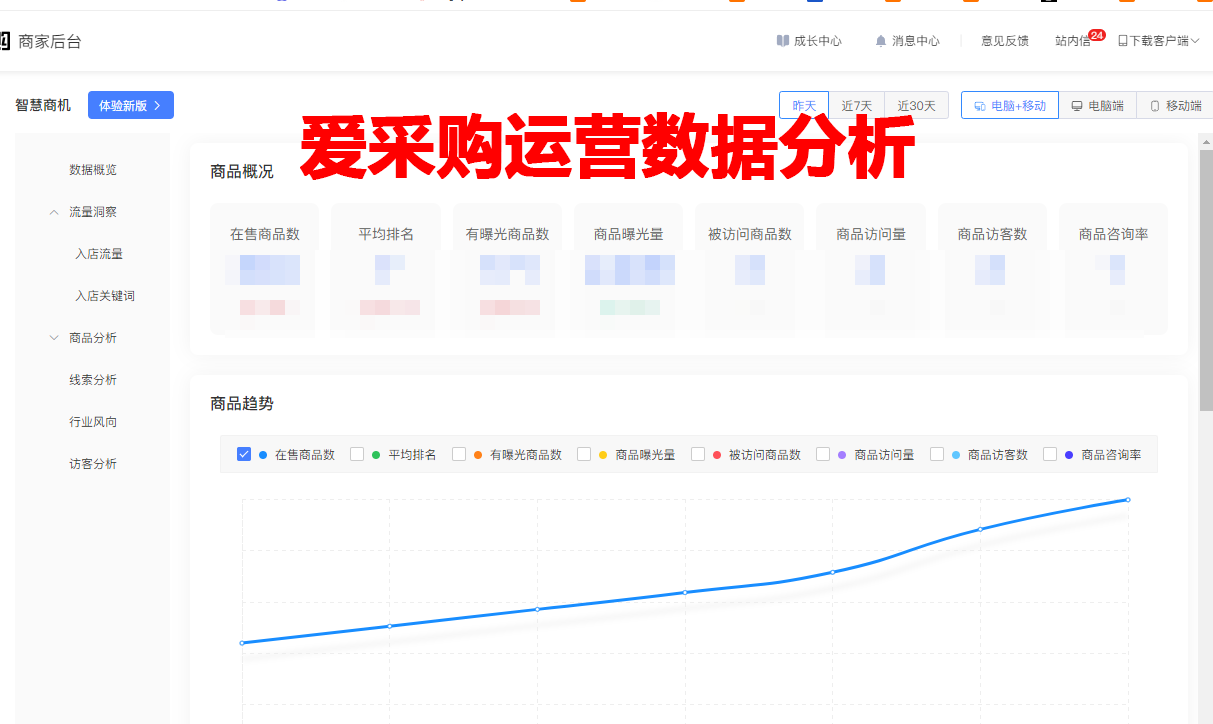Click the first data point on trend line
The width and height of the screenshot is (1213, 724).
(242, 643)
